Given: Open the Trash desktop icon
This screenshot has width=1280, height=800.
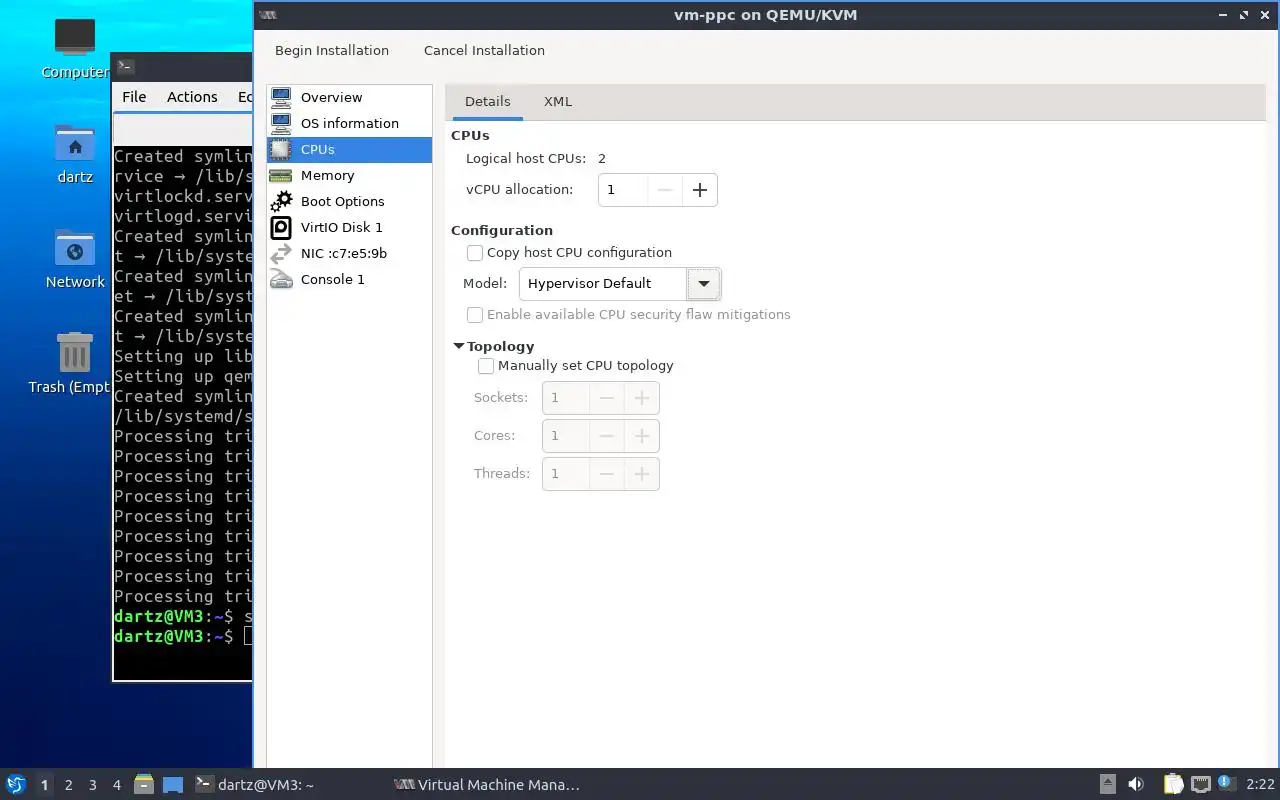Looking at the screenshot, I should [74, 353].
